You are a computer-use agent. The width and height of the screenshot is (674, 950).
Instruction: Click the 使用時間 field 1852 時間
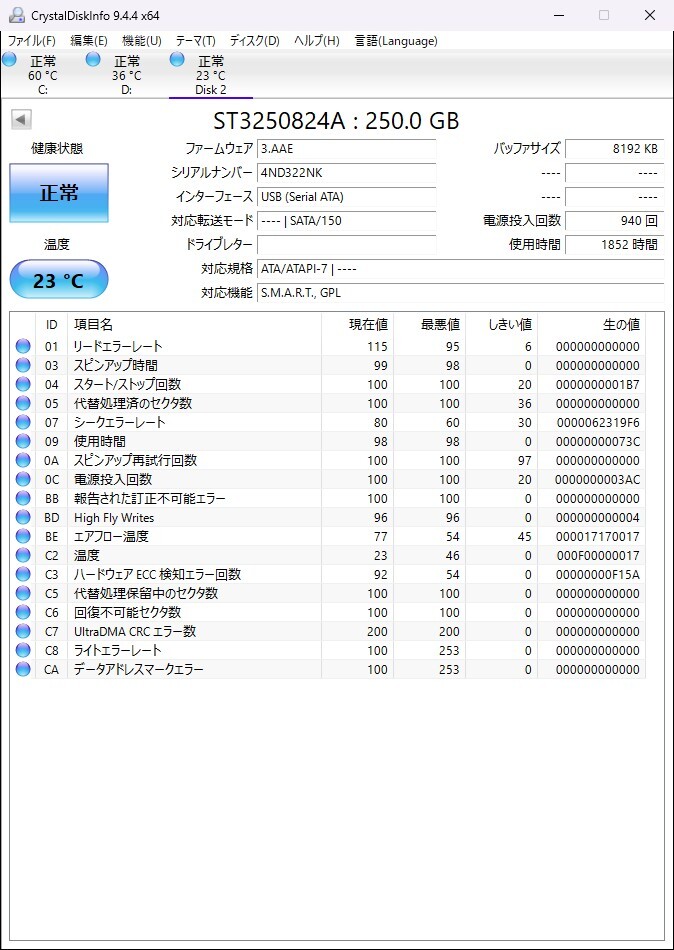(x=615, y=244)
